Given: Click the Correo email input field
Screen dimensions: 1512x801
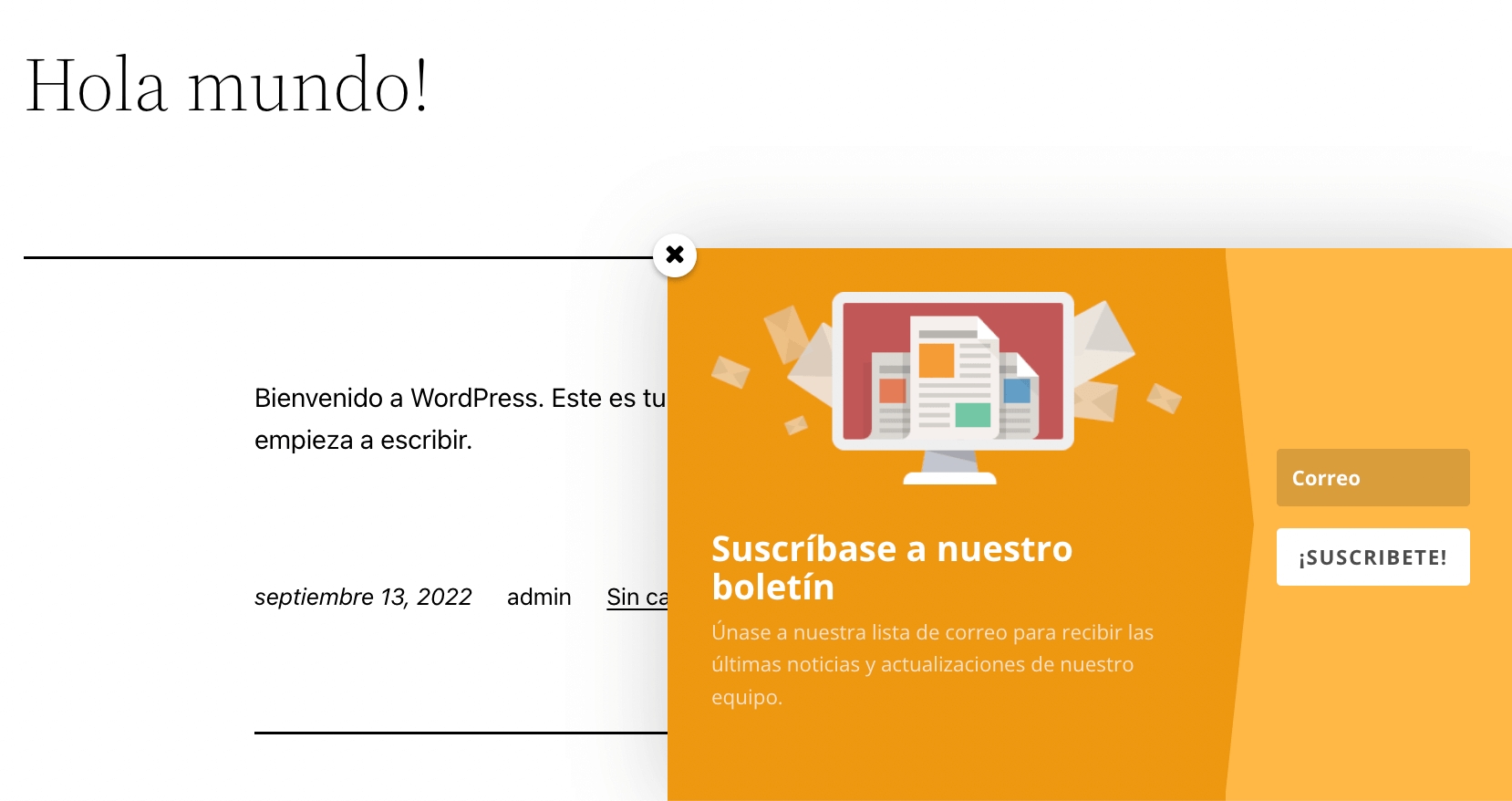Looking at the screenshot, I should click(x=1372, y=477).
